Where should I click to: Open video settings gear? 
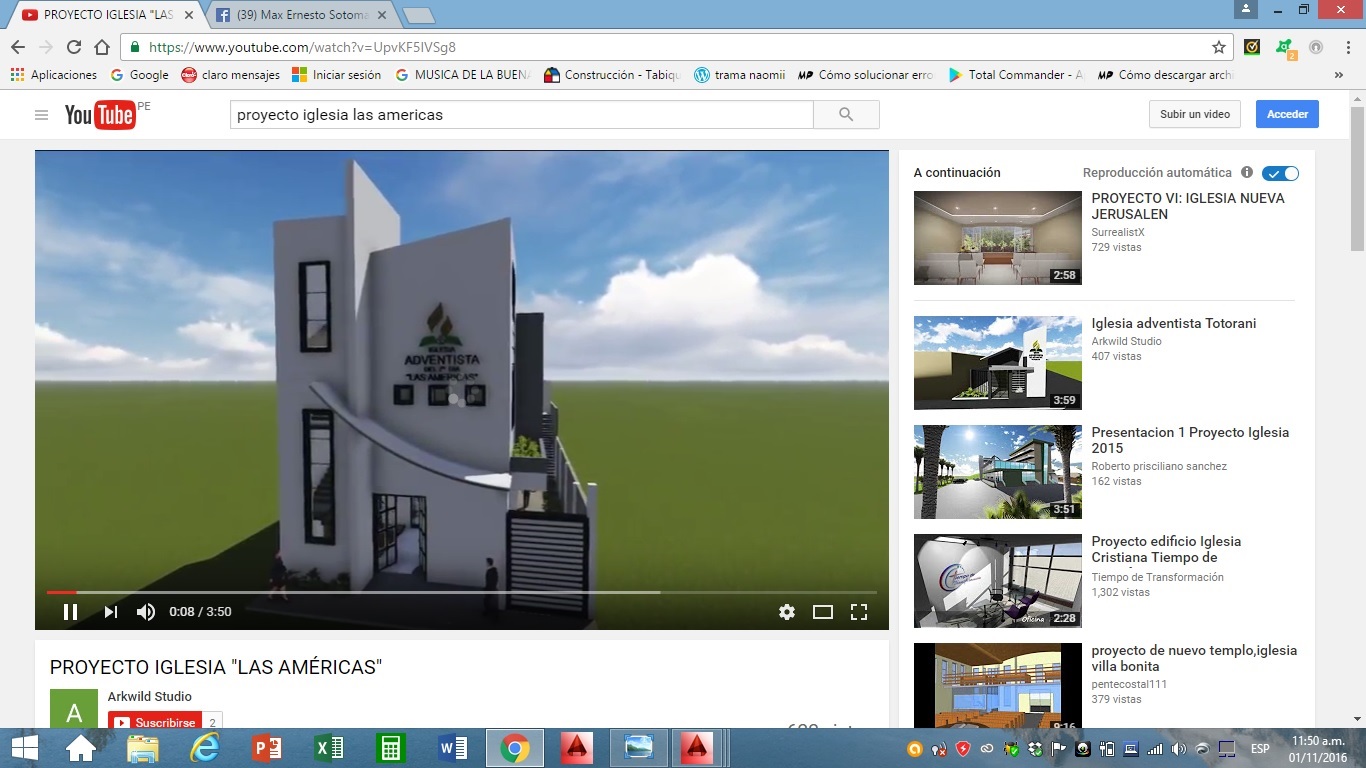point(787,612)
